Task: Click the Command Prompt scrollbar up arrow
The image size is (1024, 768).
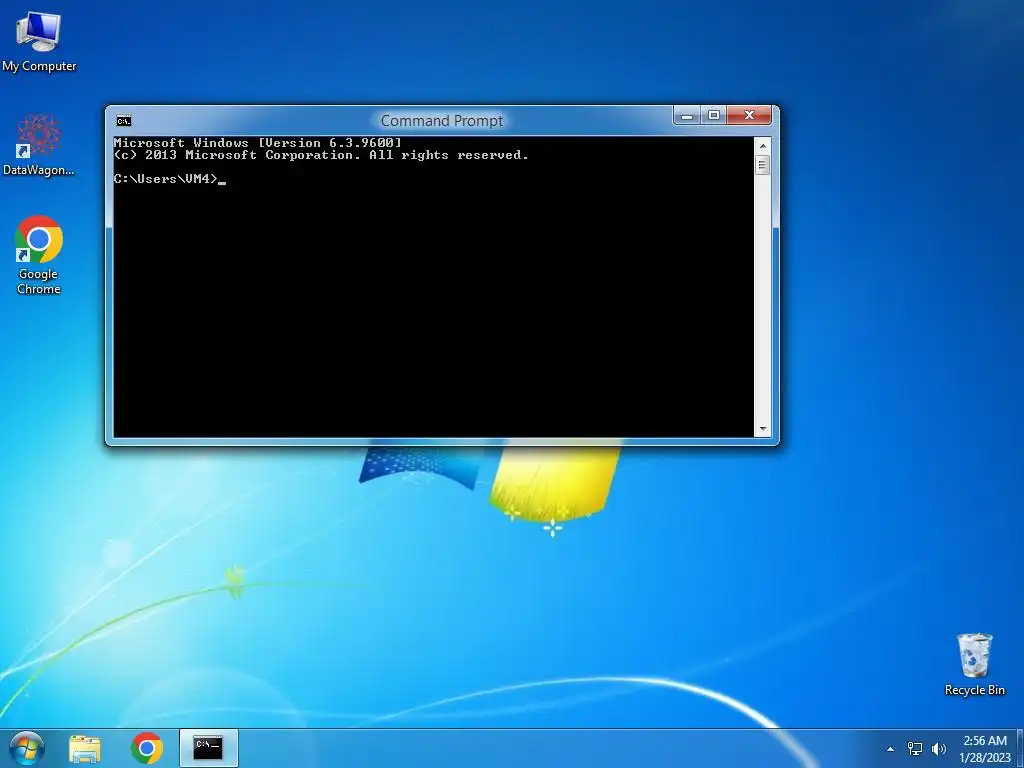Action: coord(762,146)
